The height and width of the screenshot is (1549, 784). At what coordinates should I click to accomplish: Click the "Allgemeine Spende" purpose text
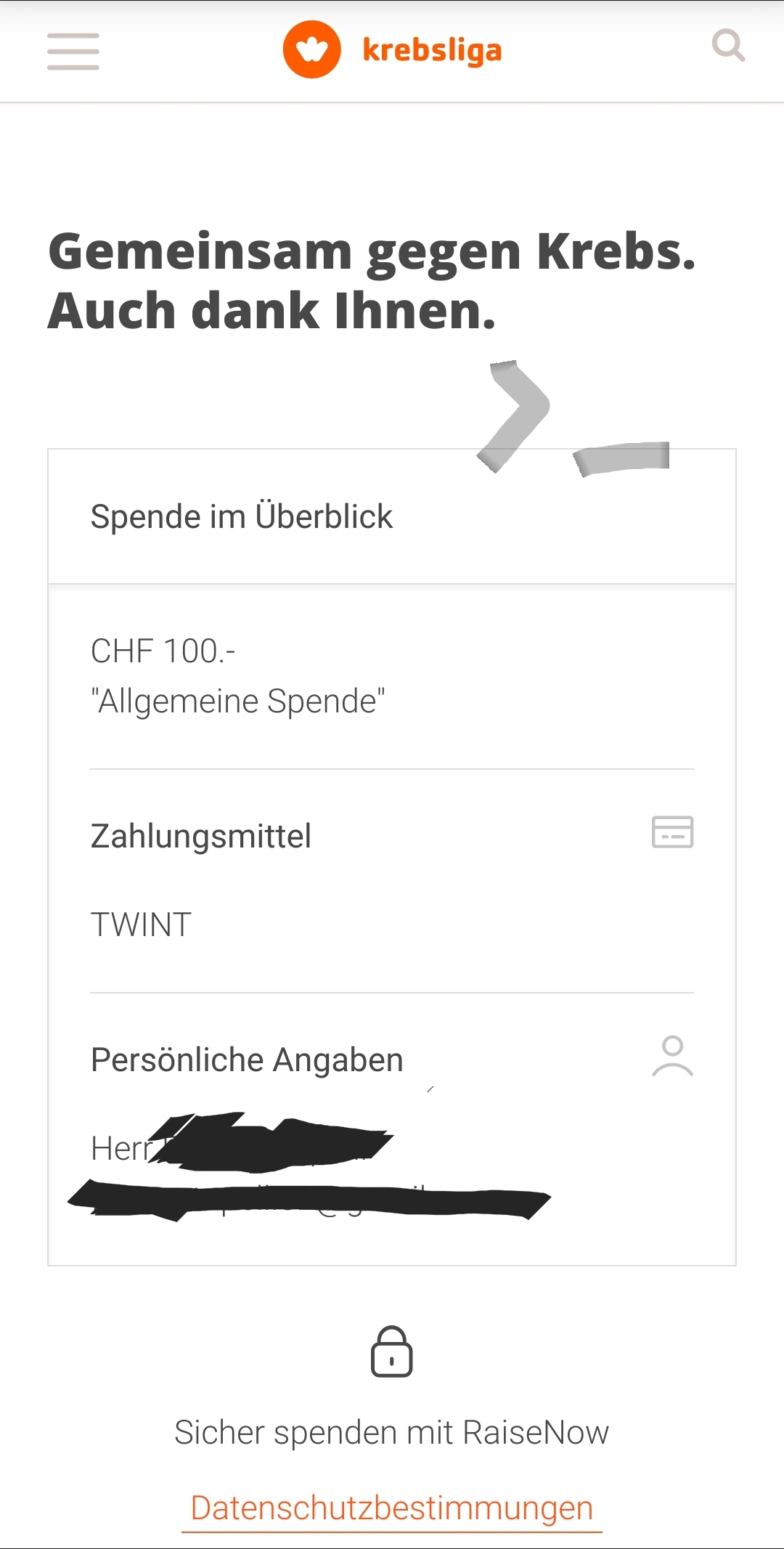tap(238, 702)
